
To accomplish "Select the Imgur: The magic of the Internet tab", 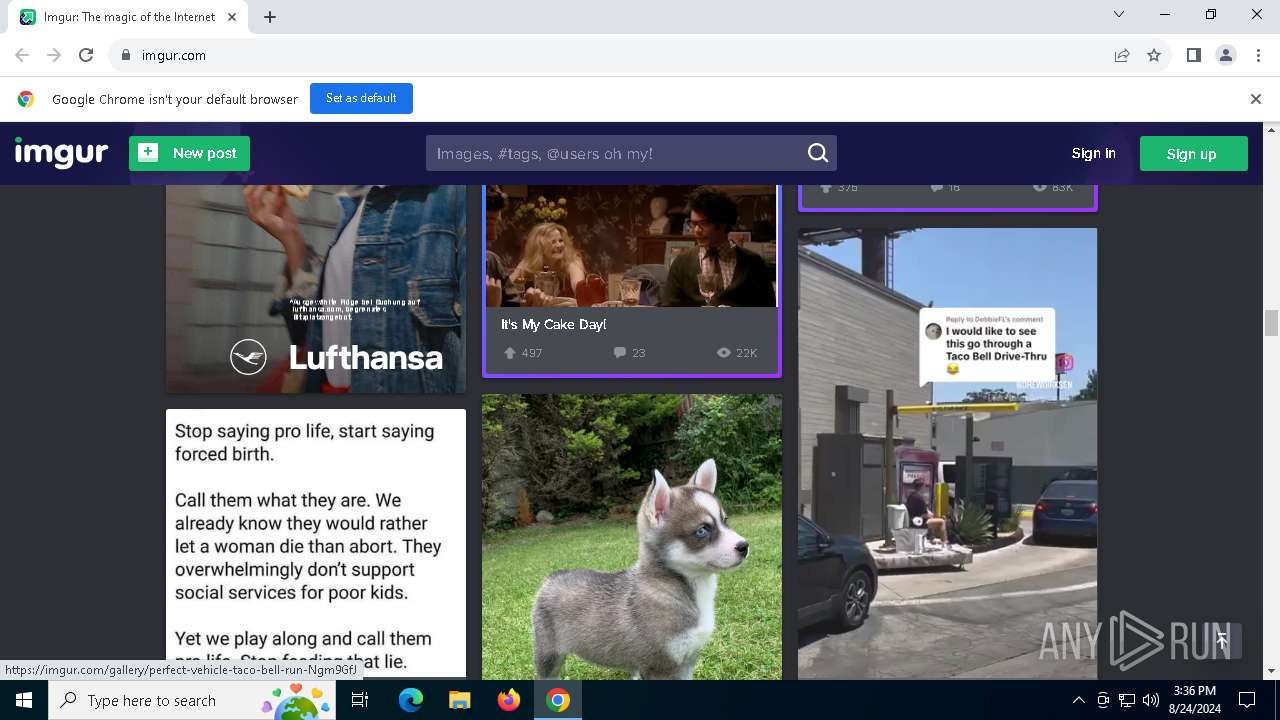I will [128, 17].
